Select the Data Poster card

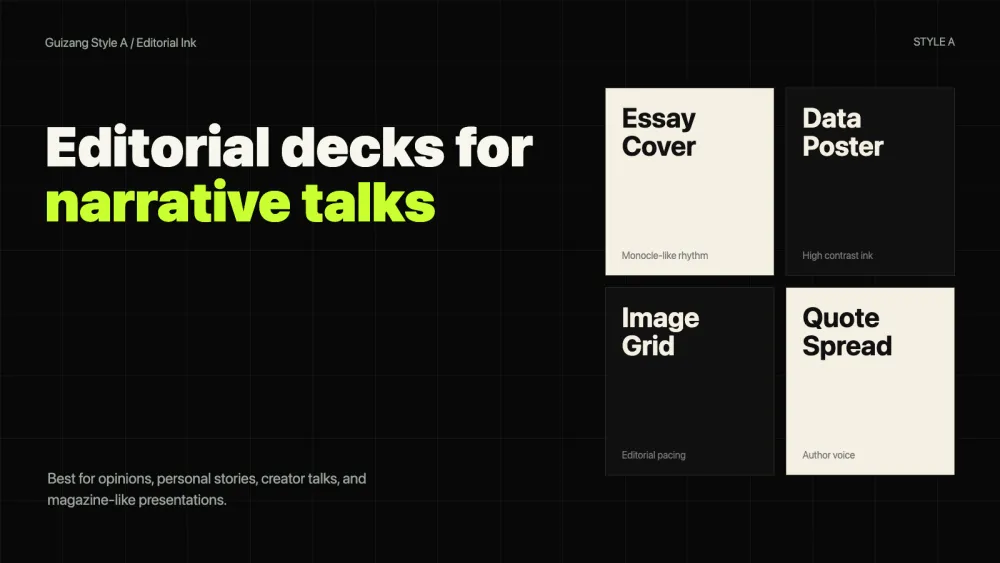tap(870, 182)
